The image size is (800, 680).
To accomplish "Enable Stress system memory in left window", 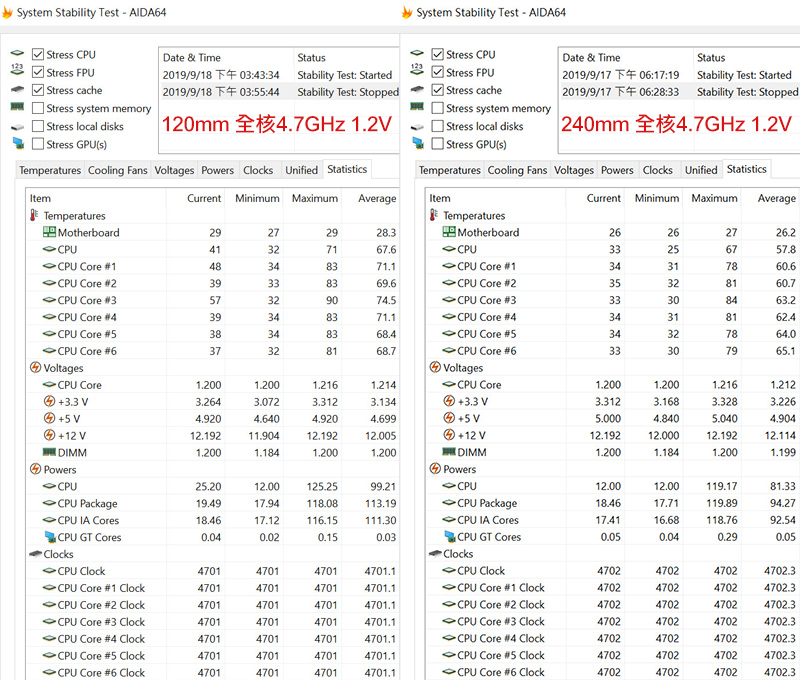I will click(38, 108).
